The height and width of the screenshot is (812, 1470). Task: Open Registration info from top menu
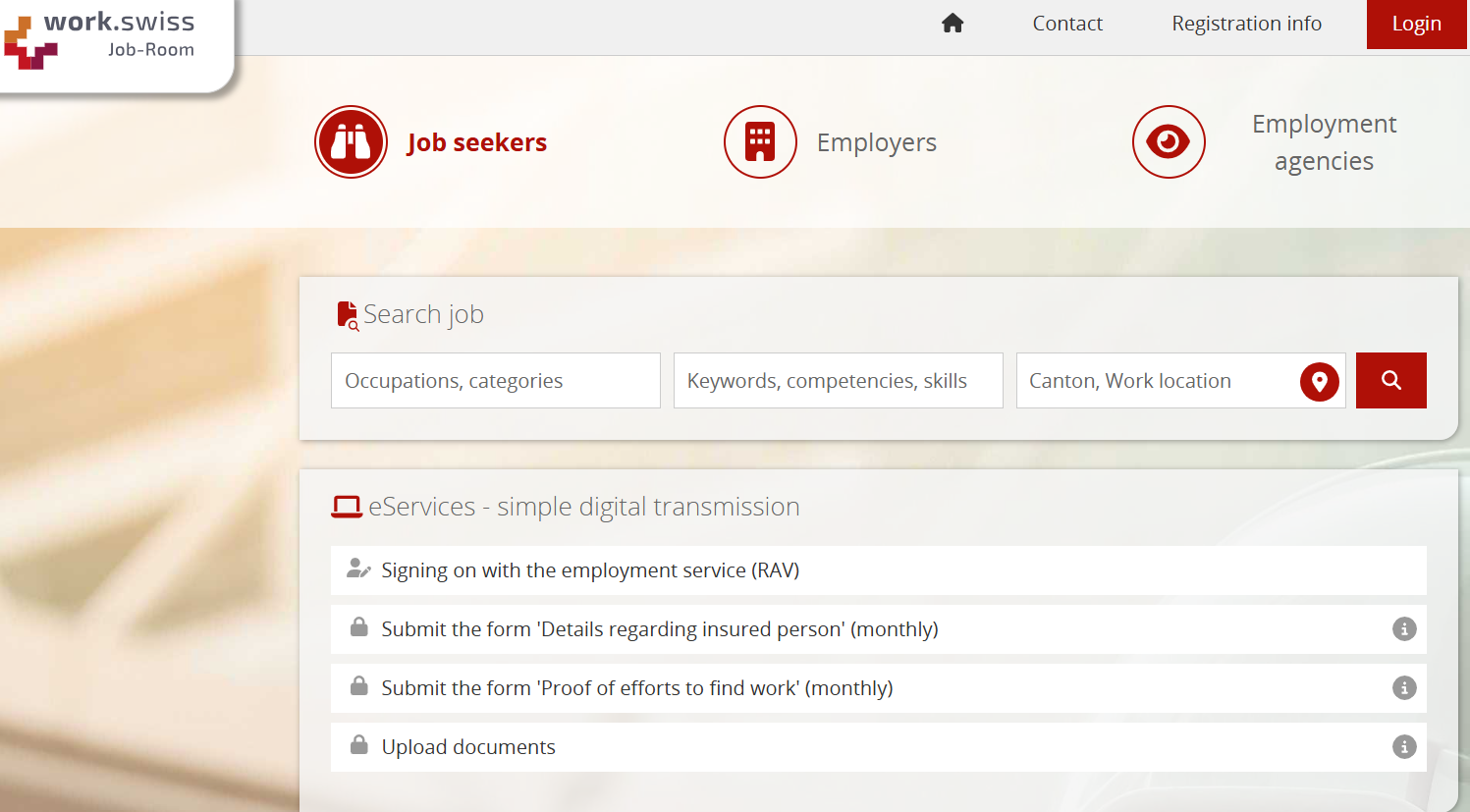click(1246, 24)
